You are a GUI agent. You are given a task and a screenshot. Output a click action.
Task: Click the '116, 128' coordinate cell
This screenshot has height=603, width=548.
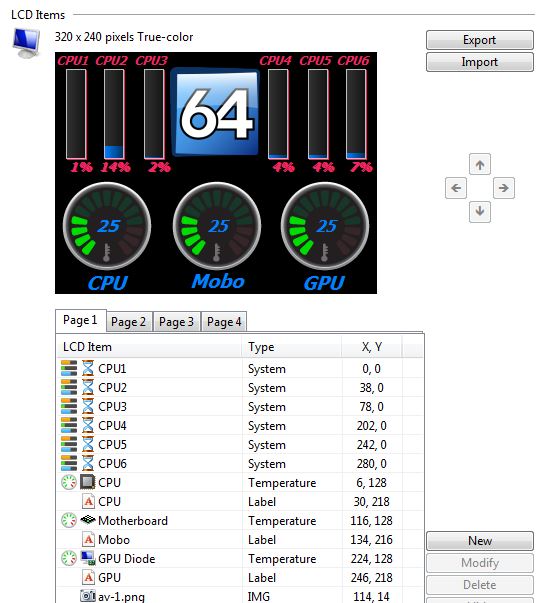coord(371,521)
